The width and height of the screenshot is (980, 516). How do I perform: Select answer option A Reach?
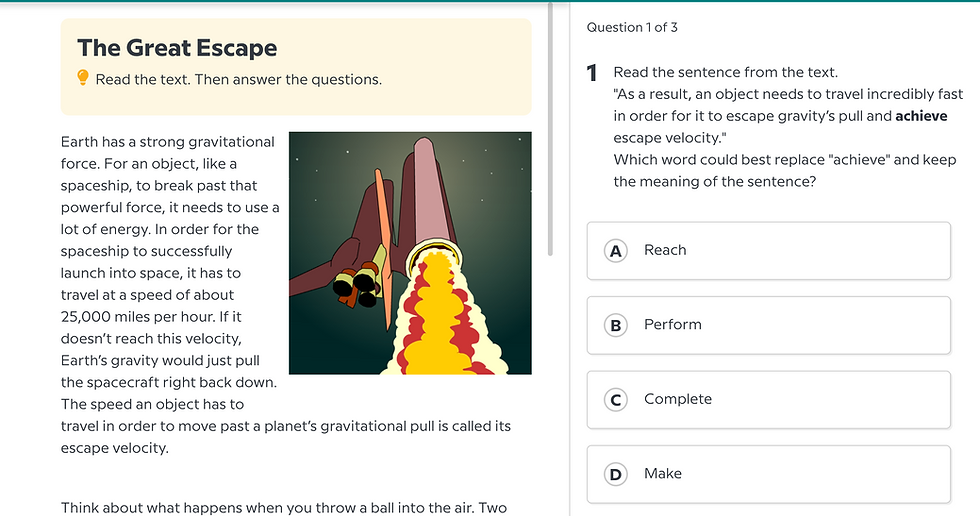coord(768,251)
